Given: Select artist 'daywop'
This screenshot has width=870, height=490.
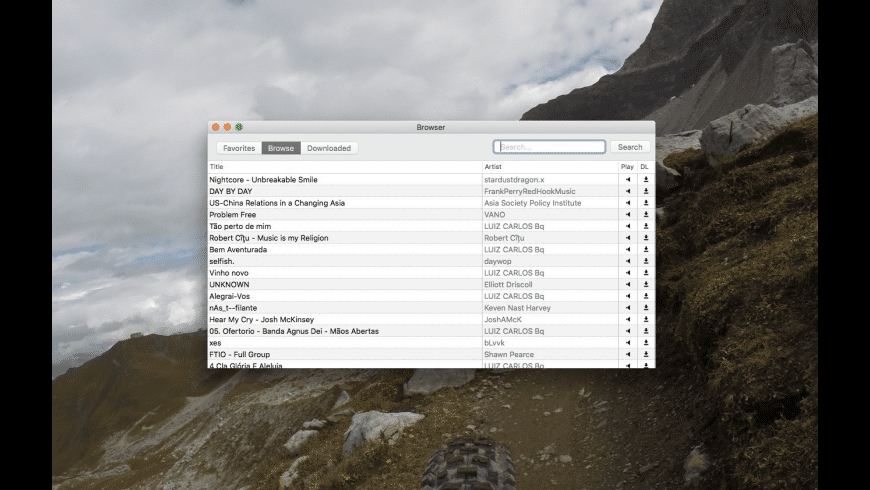Looking at the screenshot, I should tap(498, 261).
